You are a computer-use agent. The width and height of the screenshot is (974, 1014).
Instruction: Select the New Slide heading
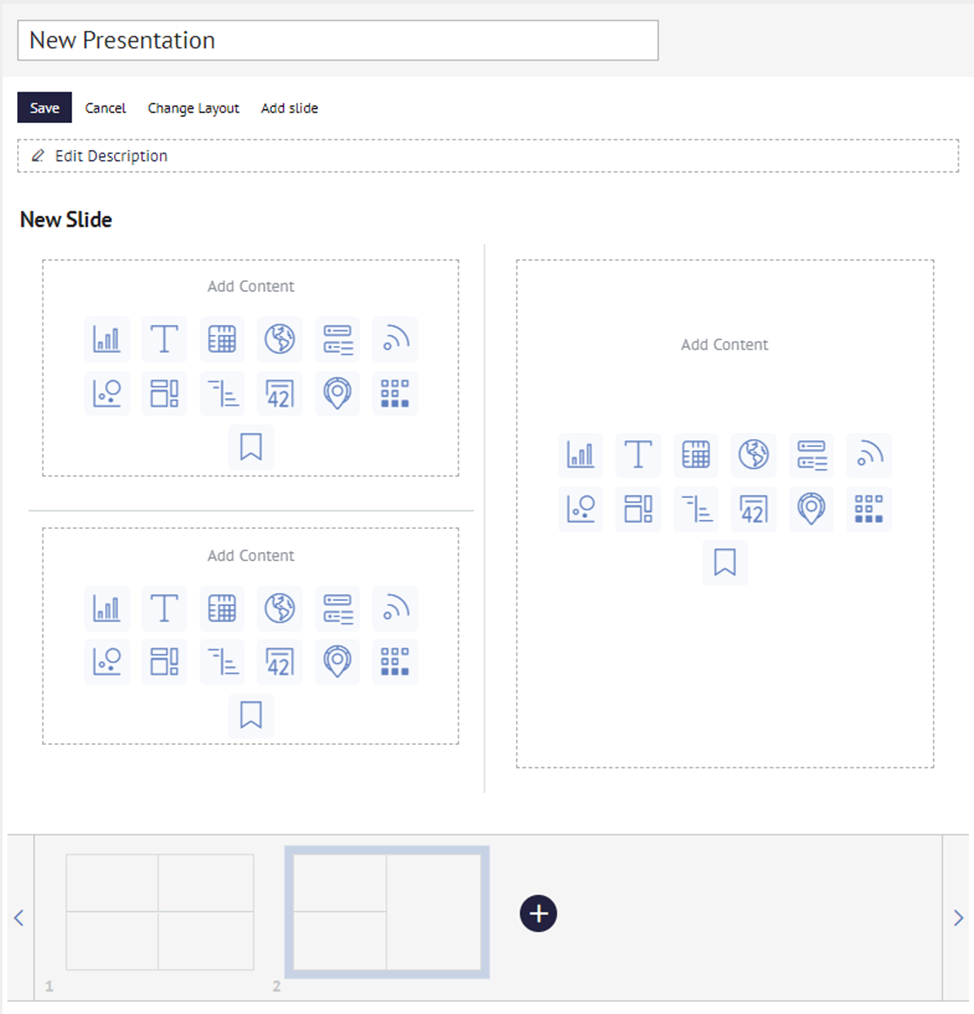tap(66, 220)
